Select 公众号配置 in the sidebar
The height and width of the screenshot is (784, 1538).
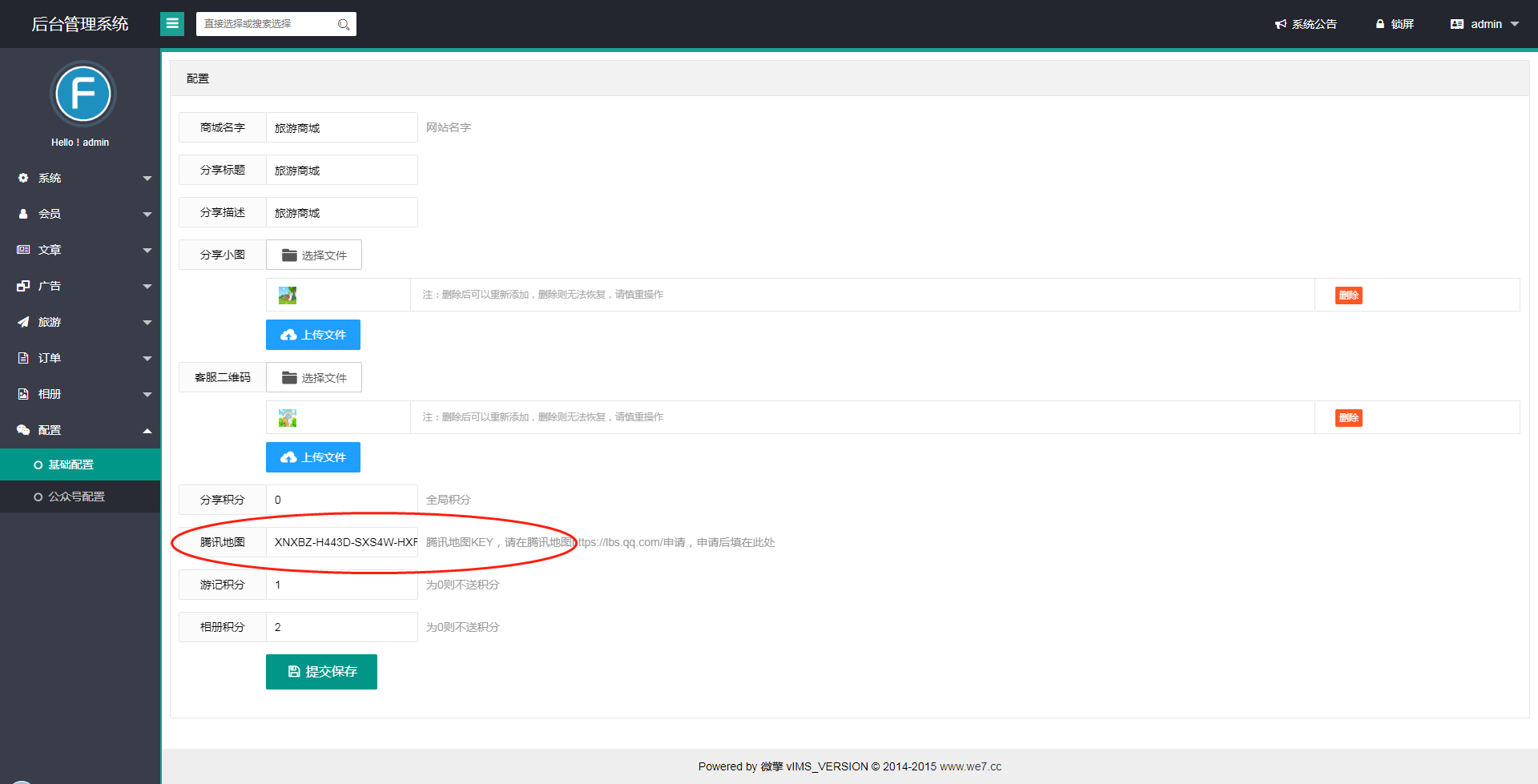(x=76, y=497)
